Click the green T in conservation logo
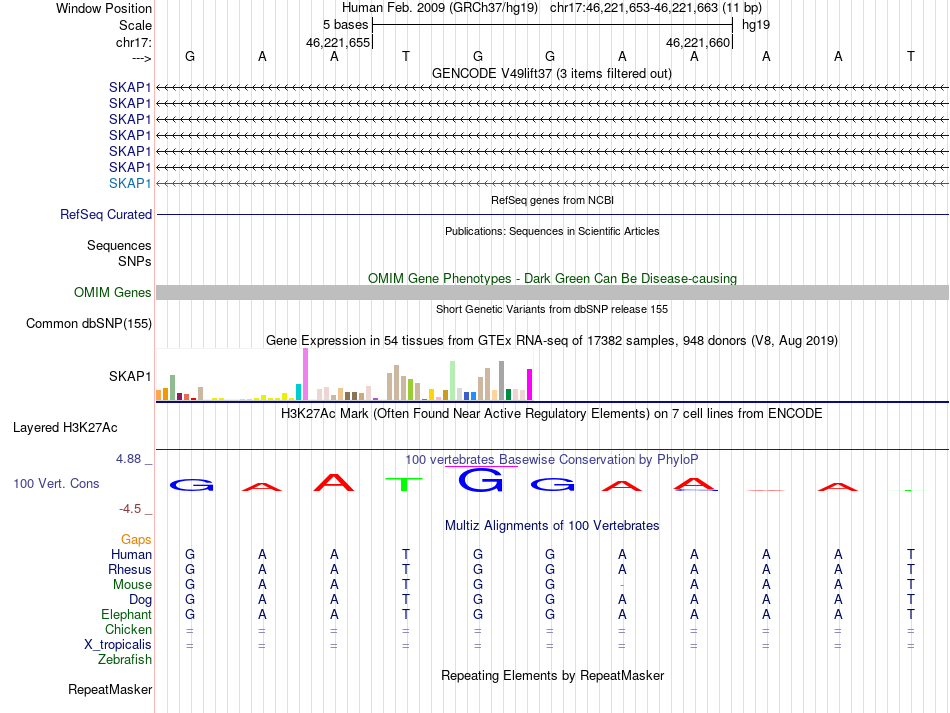 tap(405, 484)
